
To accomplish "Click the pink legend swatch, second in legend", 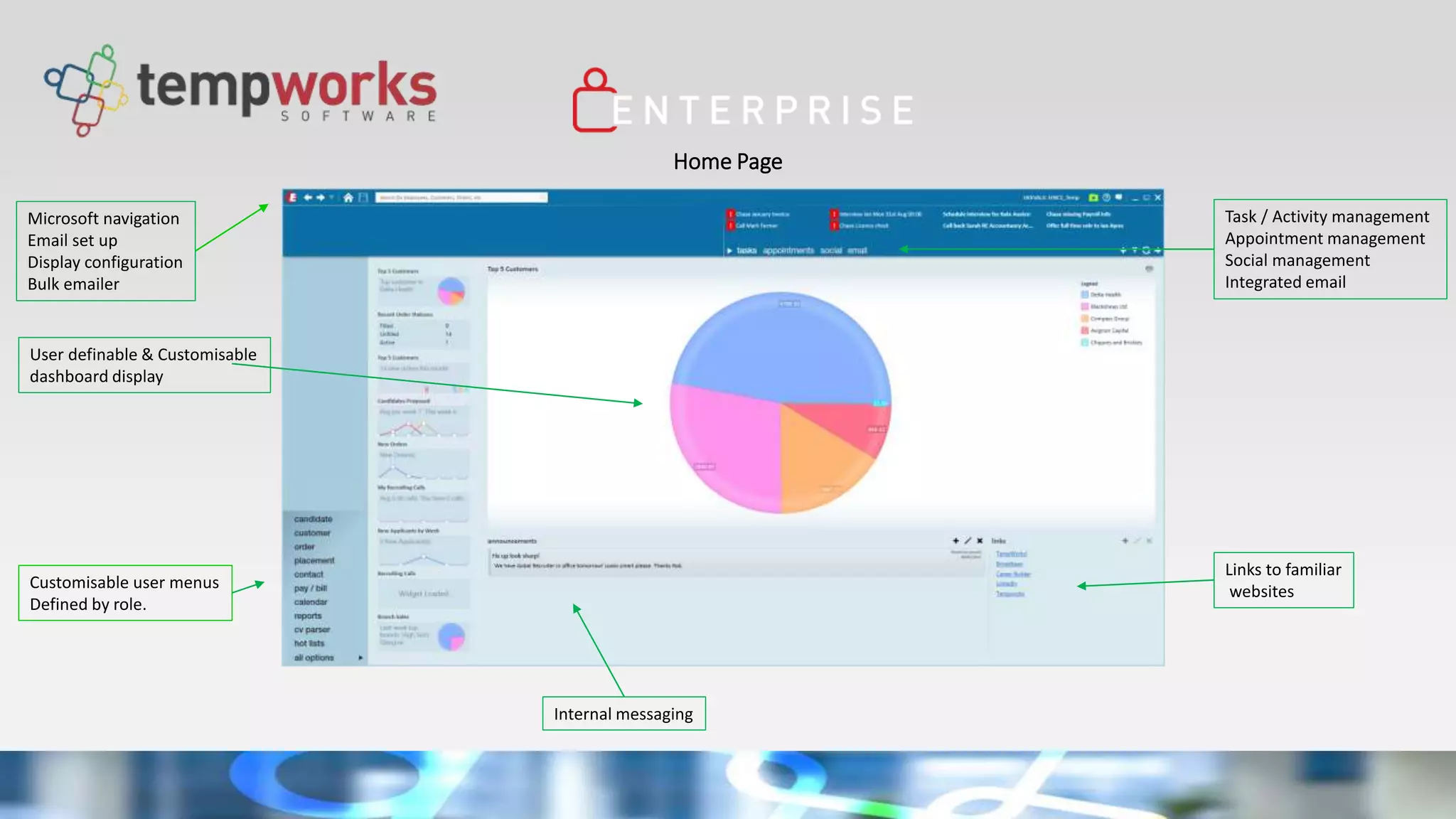I will (1085, 306).
